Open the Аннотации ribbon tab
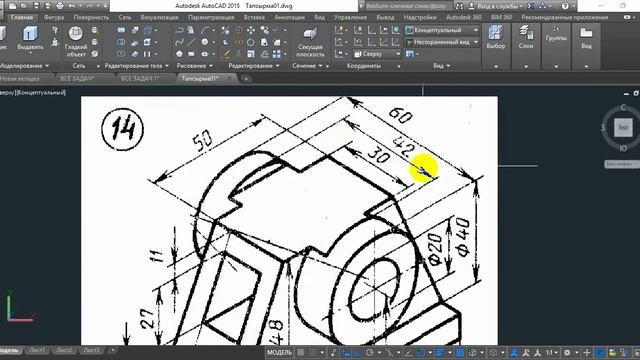Screen dimensions: 640x360 [289, 17]
